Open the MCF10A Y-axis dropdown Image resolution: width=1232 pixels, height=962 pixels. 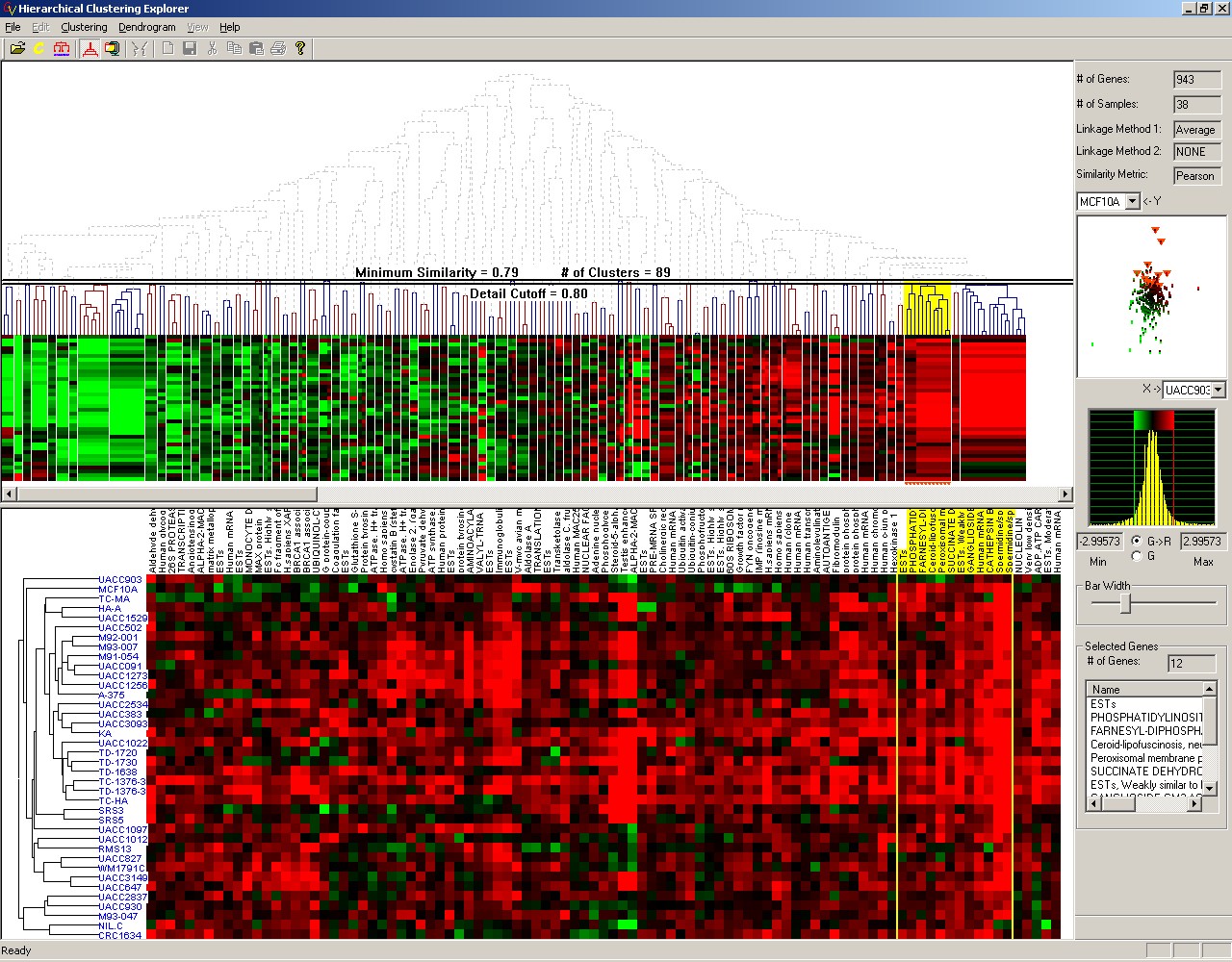point(1132,201)
